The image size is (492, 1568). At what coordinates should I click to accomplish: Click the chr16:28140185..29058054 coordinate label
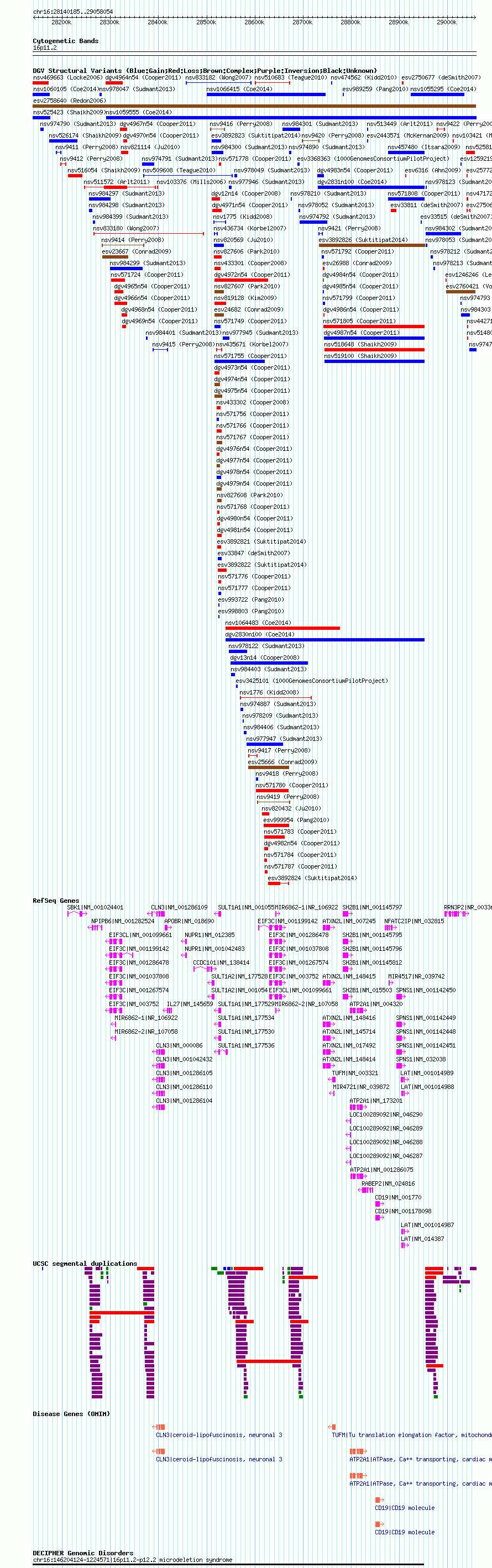point(73,12)
